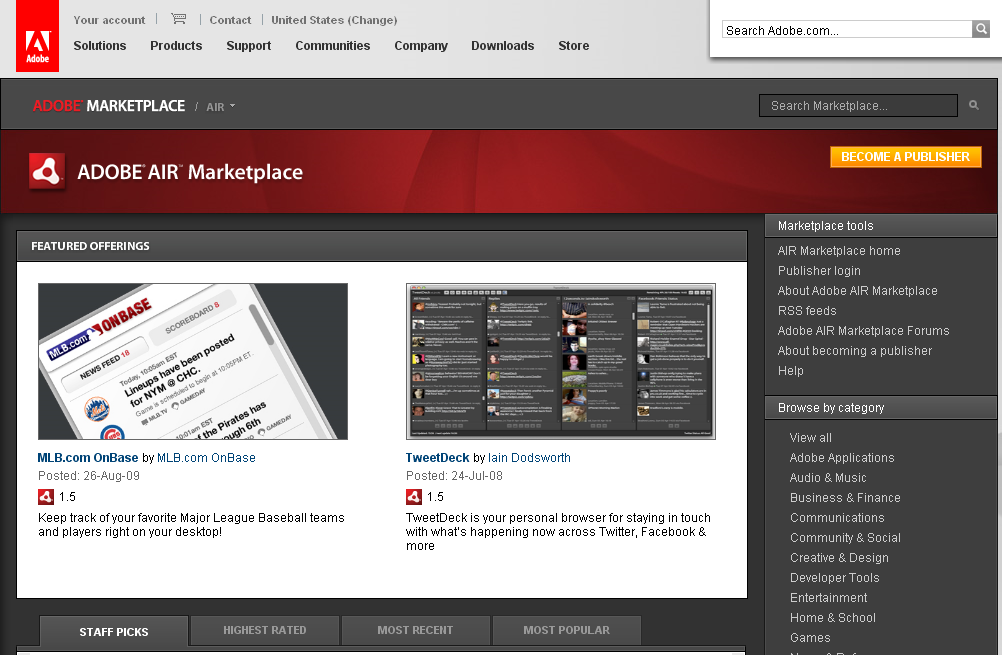
Task: Select View all categories
Action: coord(810,438)
